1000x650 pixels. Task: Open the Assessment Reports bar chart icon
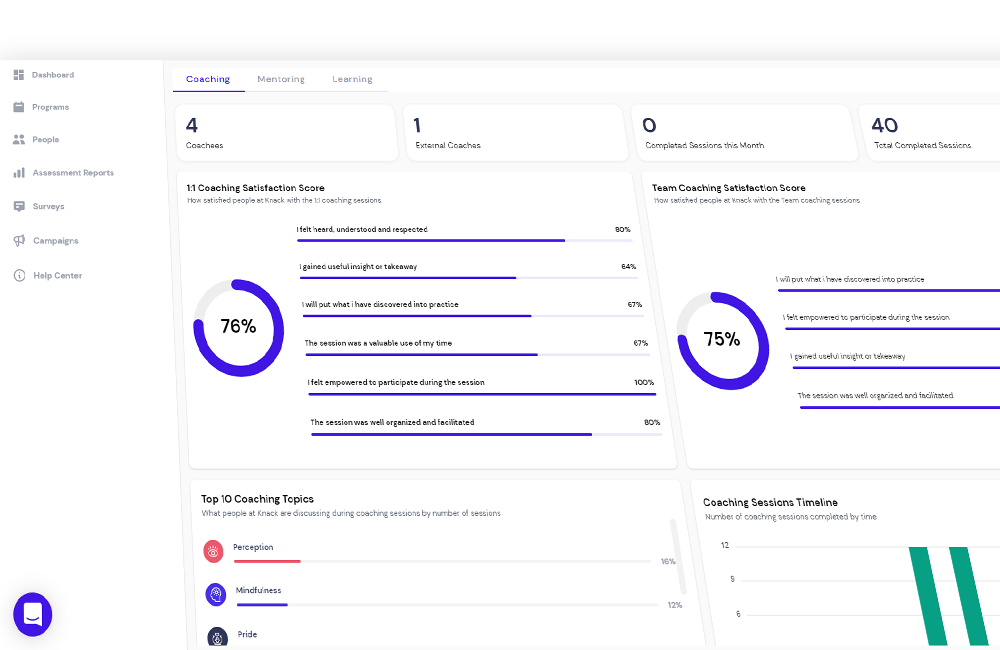(19, 173)
